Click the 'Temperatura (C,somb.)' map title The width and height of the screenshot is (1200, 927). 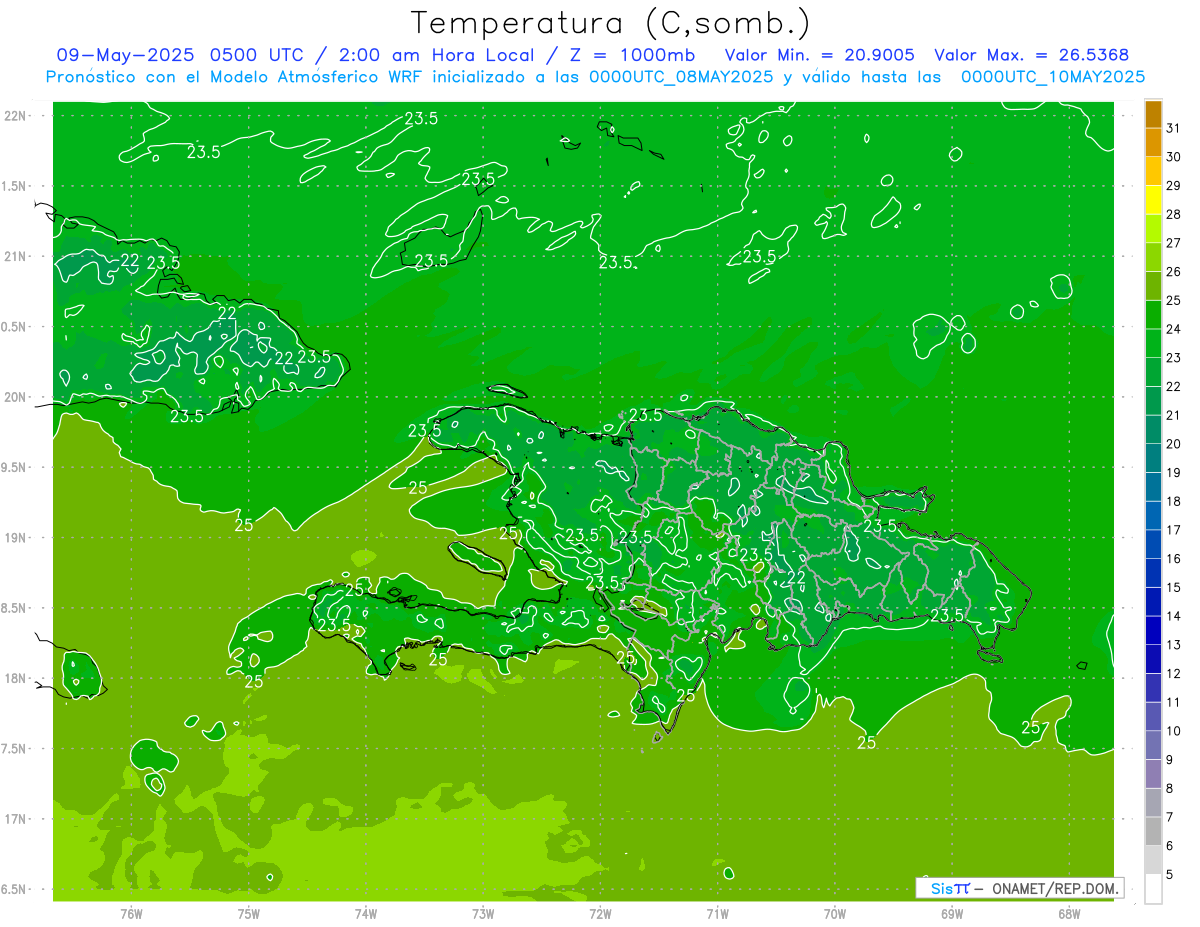click(611, 24)
